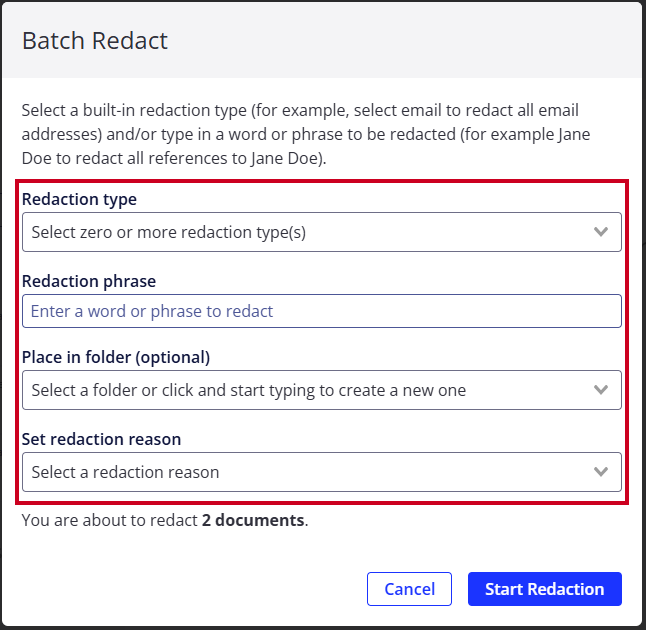This screenshot has width=646, height=630.
Task: Click the chevron in redaction reason field
Action: 601,472
